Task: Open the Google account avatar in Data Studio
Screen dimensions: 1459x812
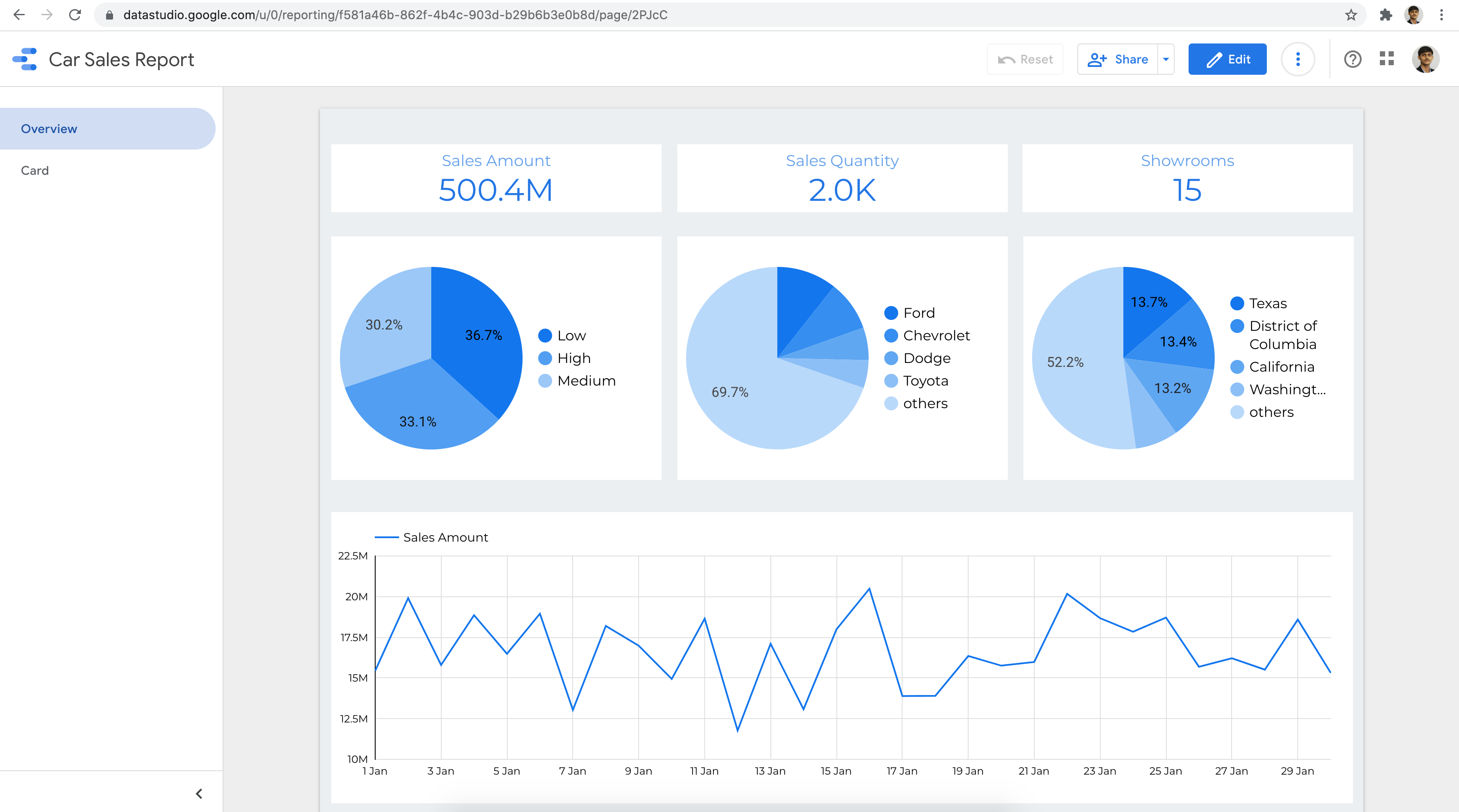Action: (1425, 59)
